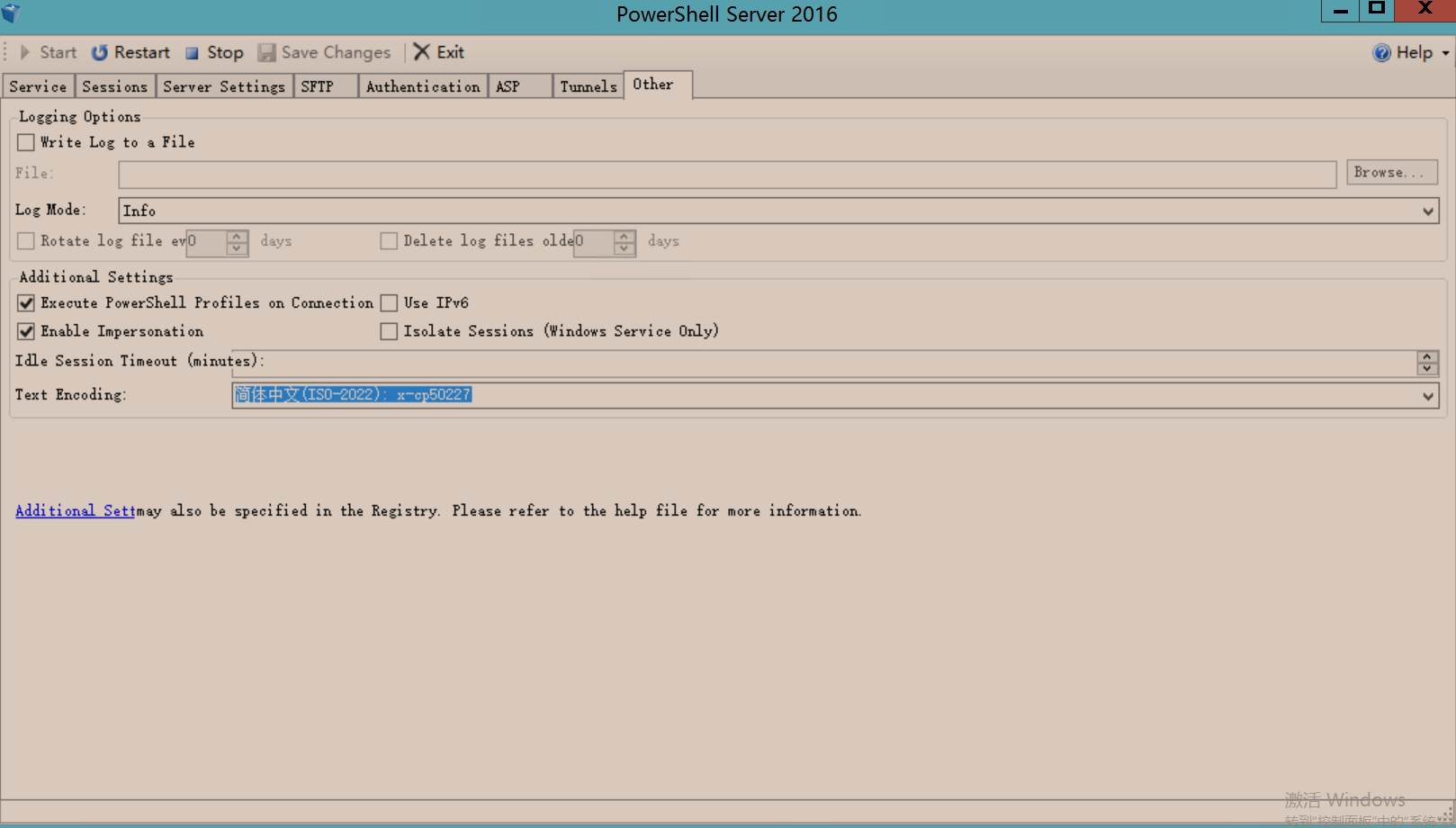This screenshot has width=1456, height=828.
Task: Increase Idle Session Timeout value
Action: pos(1427,357)
